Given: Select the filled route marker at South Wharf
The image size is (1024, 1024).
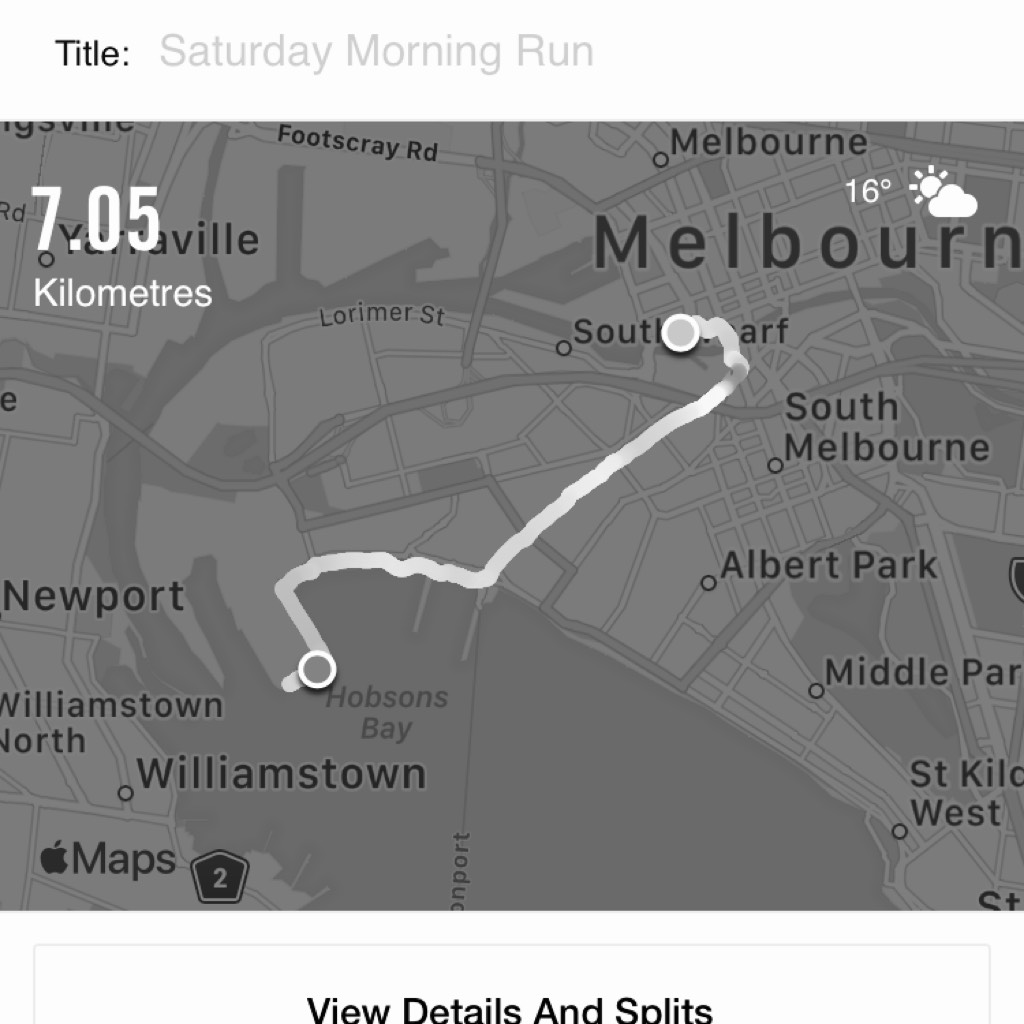Looking at the screenshot, I should (x=681, y=333).
